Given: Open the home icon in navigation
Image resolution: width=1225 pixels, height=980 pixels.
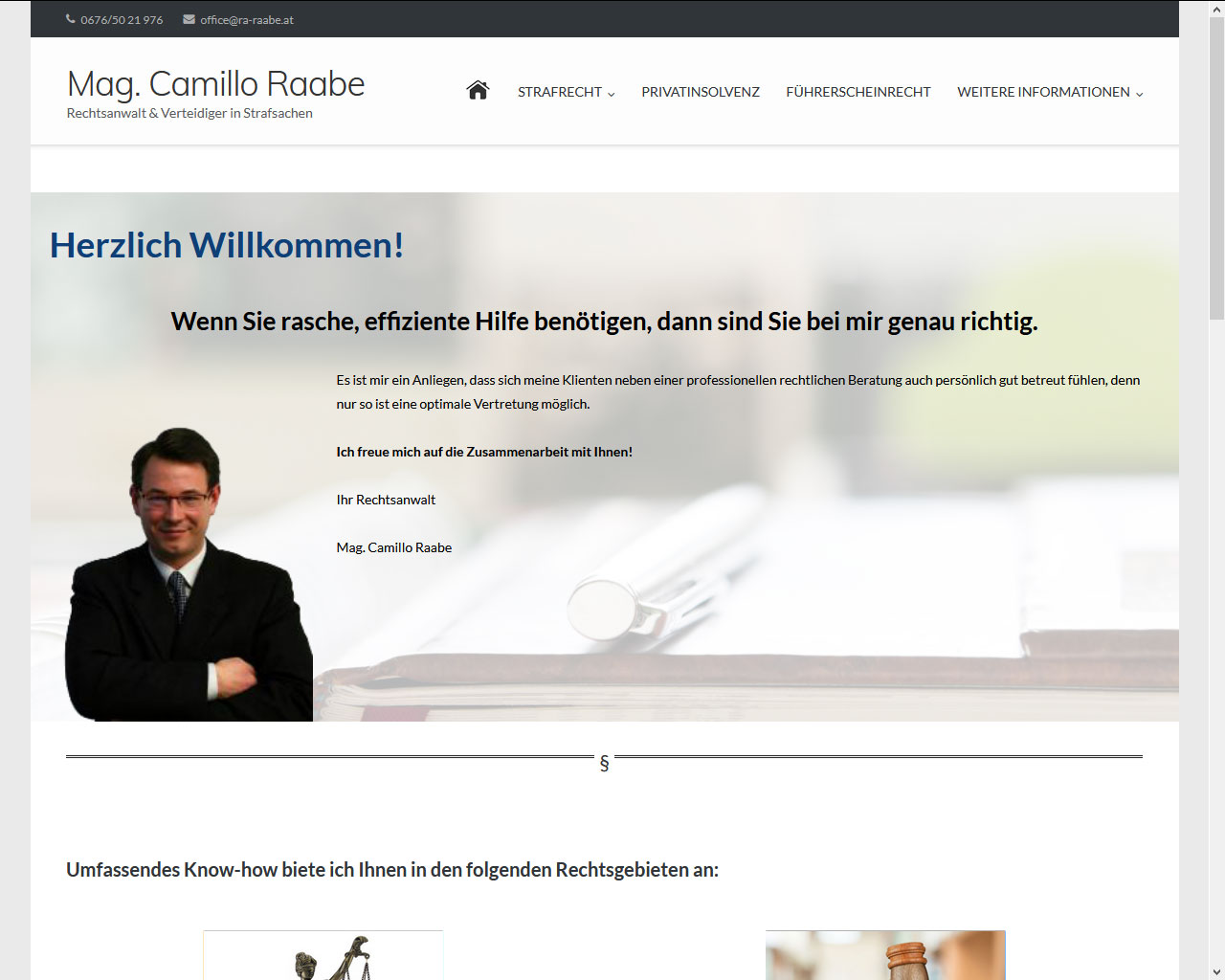Looking at the screenshot, I should pos(478,90).
